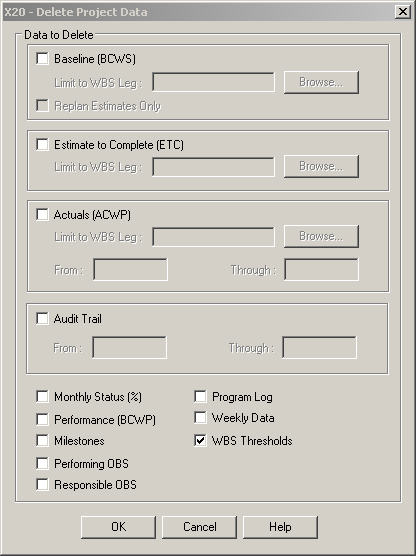416x556 pixels.
Task: Confirm with the OK button
Action: tap(118, 527)
